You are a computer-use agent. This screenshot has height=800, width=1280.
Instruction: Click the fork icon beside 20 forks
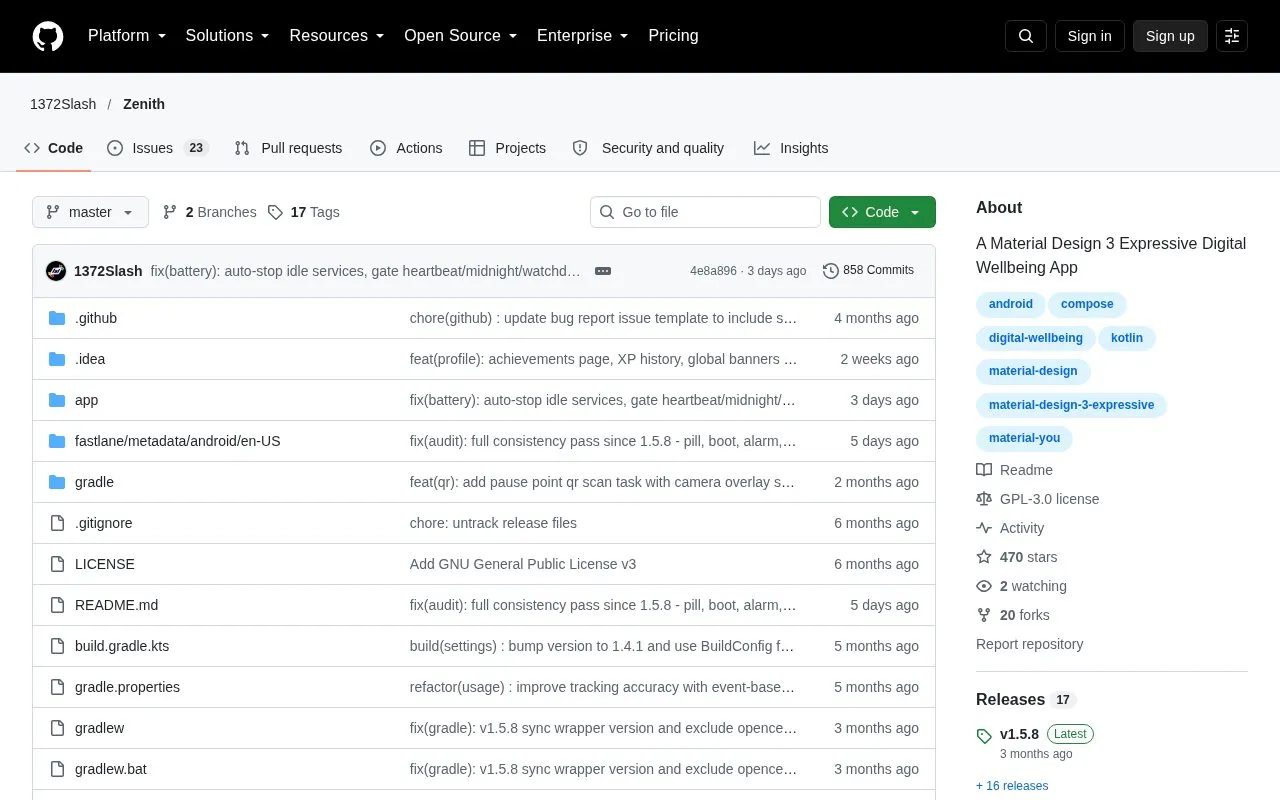[984, 615]
